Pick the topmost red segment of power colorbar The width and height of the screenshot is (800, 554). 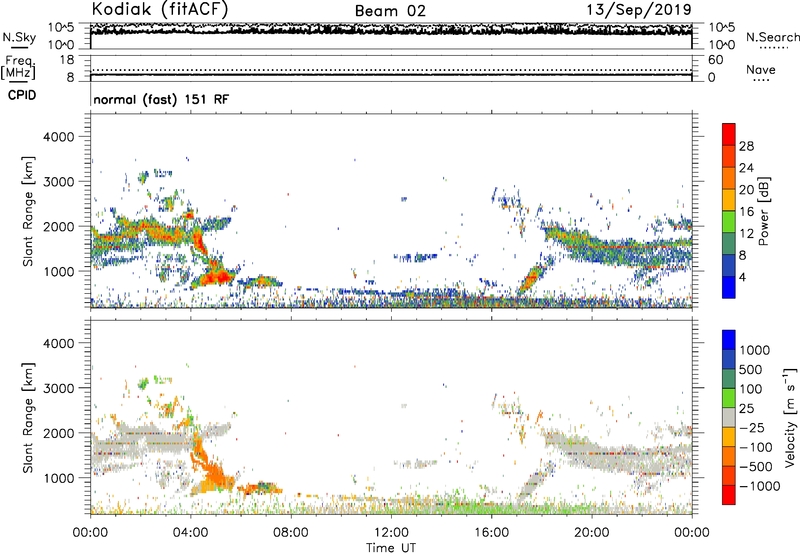(x=729, y=134)
